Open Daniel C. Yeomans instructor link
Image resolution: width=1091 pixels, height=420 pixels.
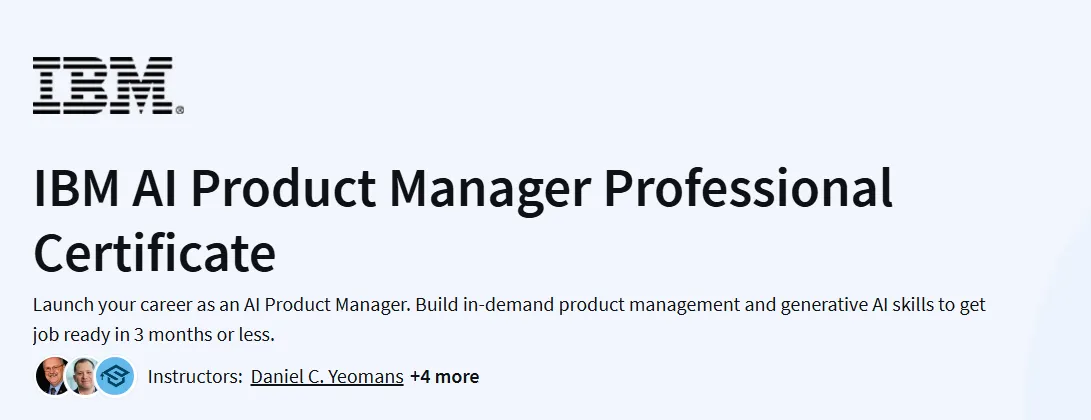pos(327,377)
